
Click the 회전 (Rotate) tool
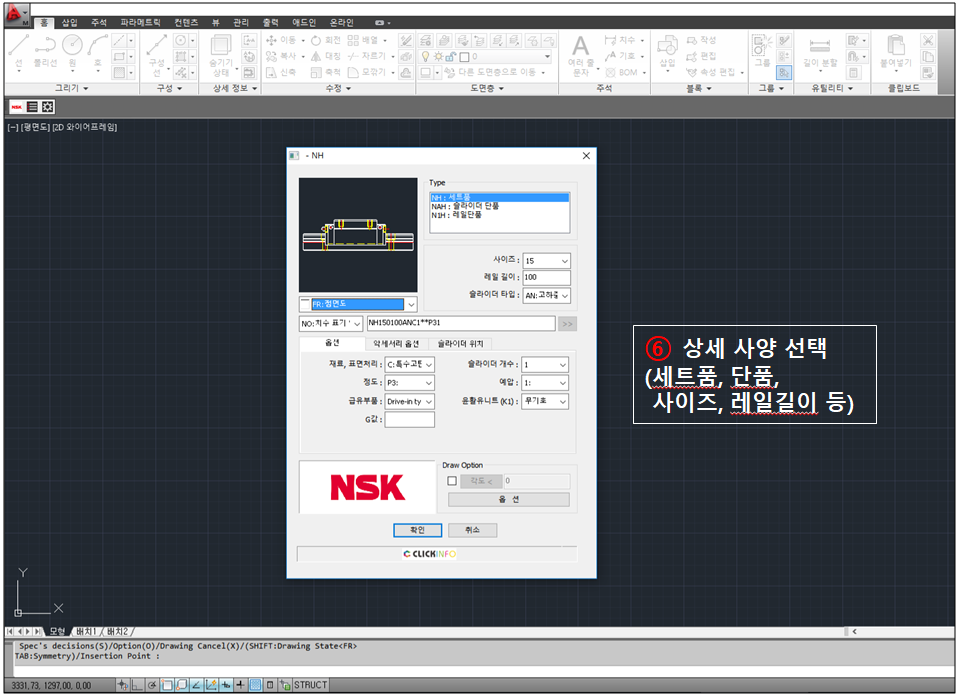coord(326,39)
